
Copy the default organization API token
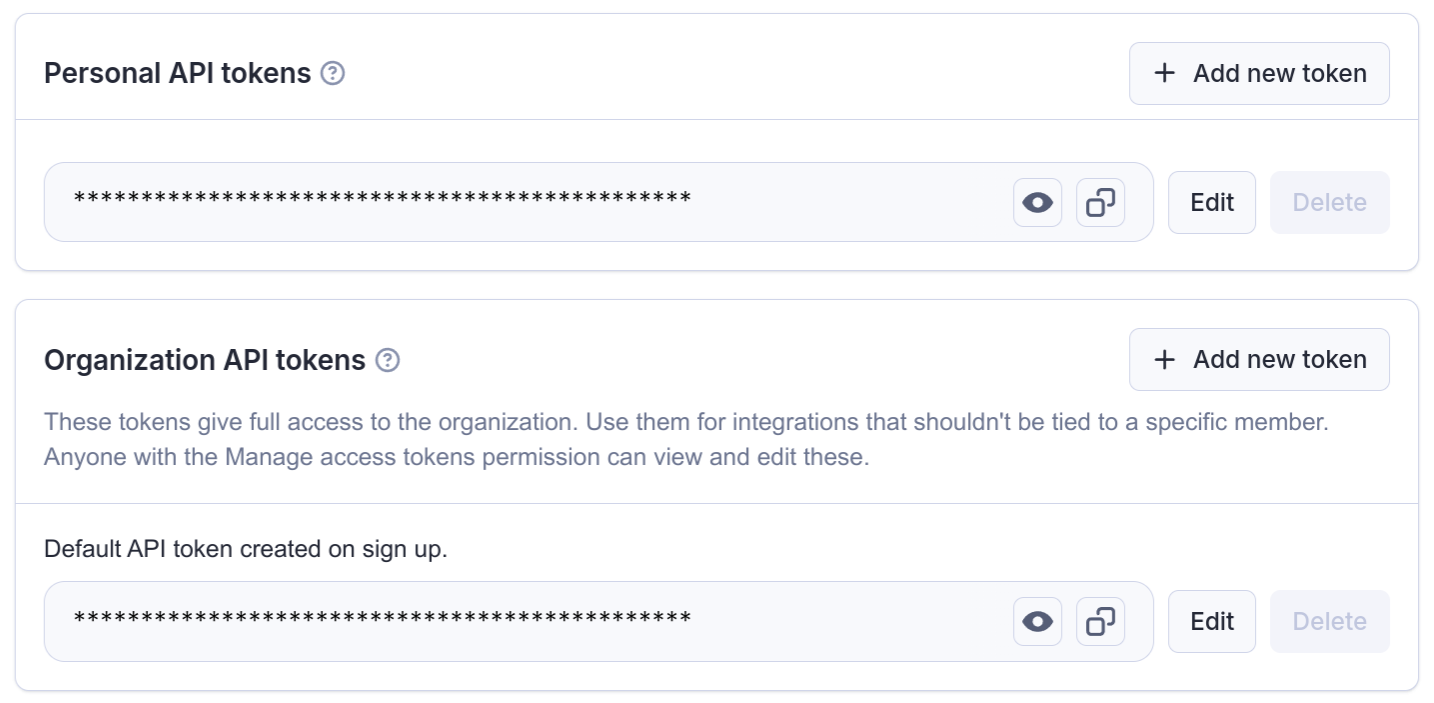(1100, 621)
